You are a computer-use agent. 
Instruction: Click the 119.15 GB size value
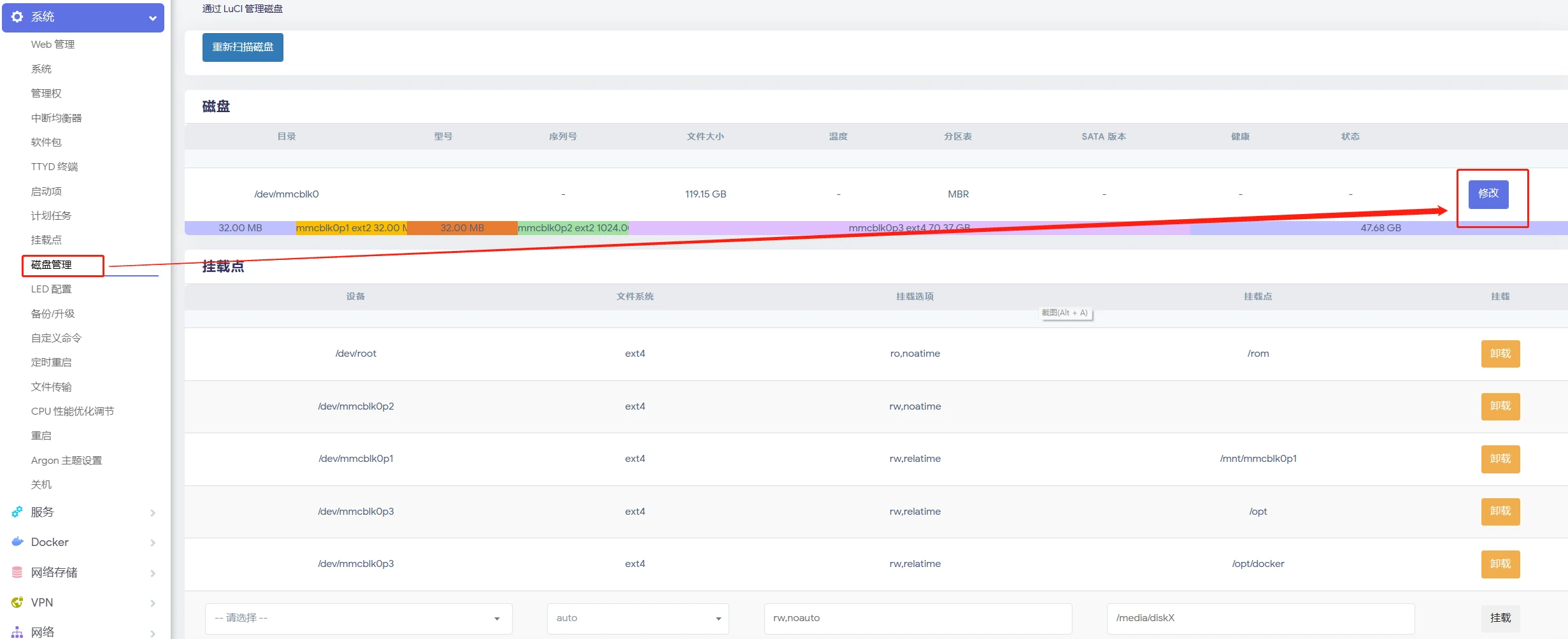pos(706,194)
